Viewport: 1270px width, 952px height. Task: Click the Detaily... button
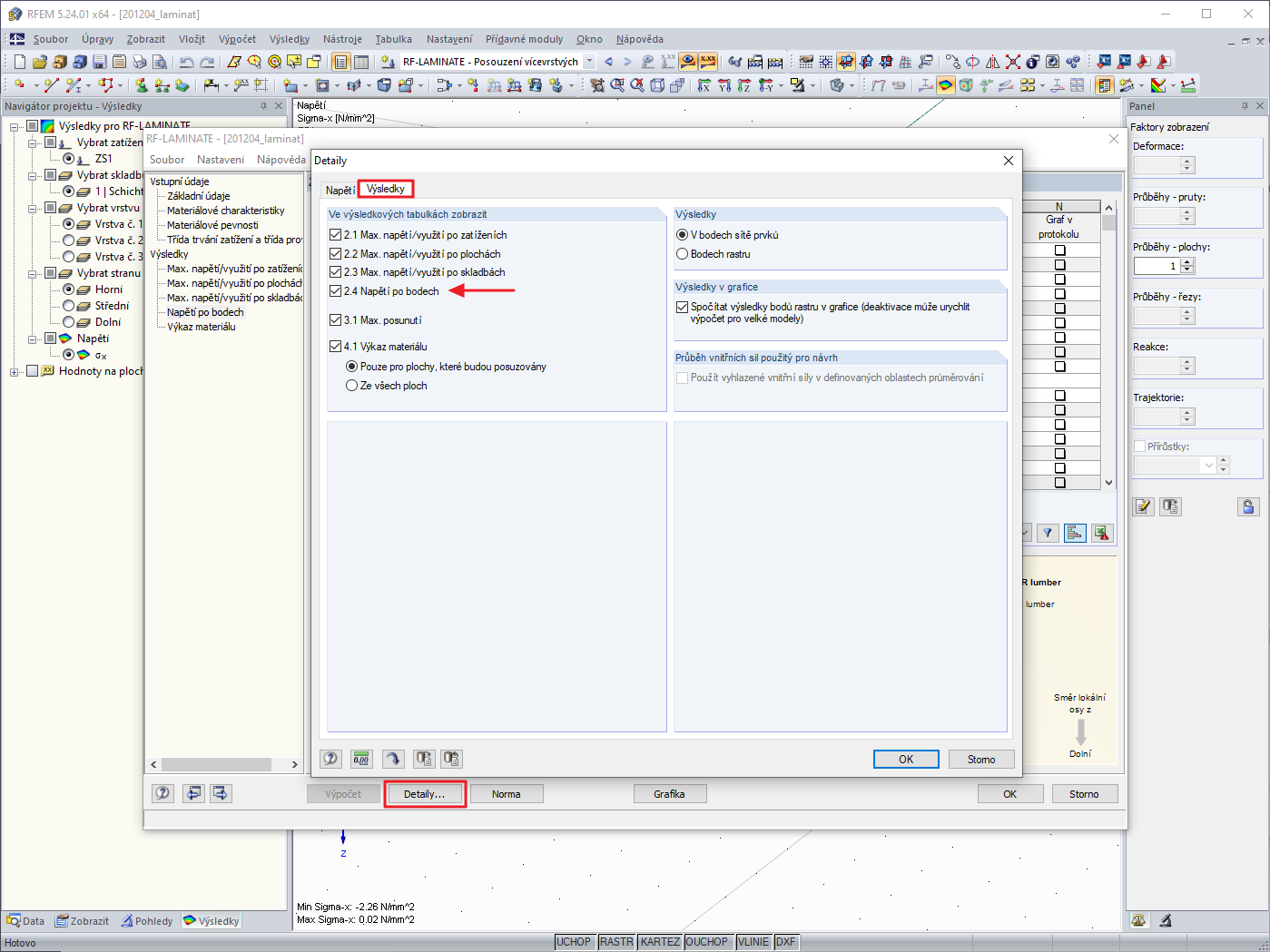pos(425,794)
